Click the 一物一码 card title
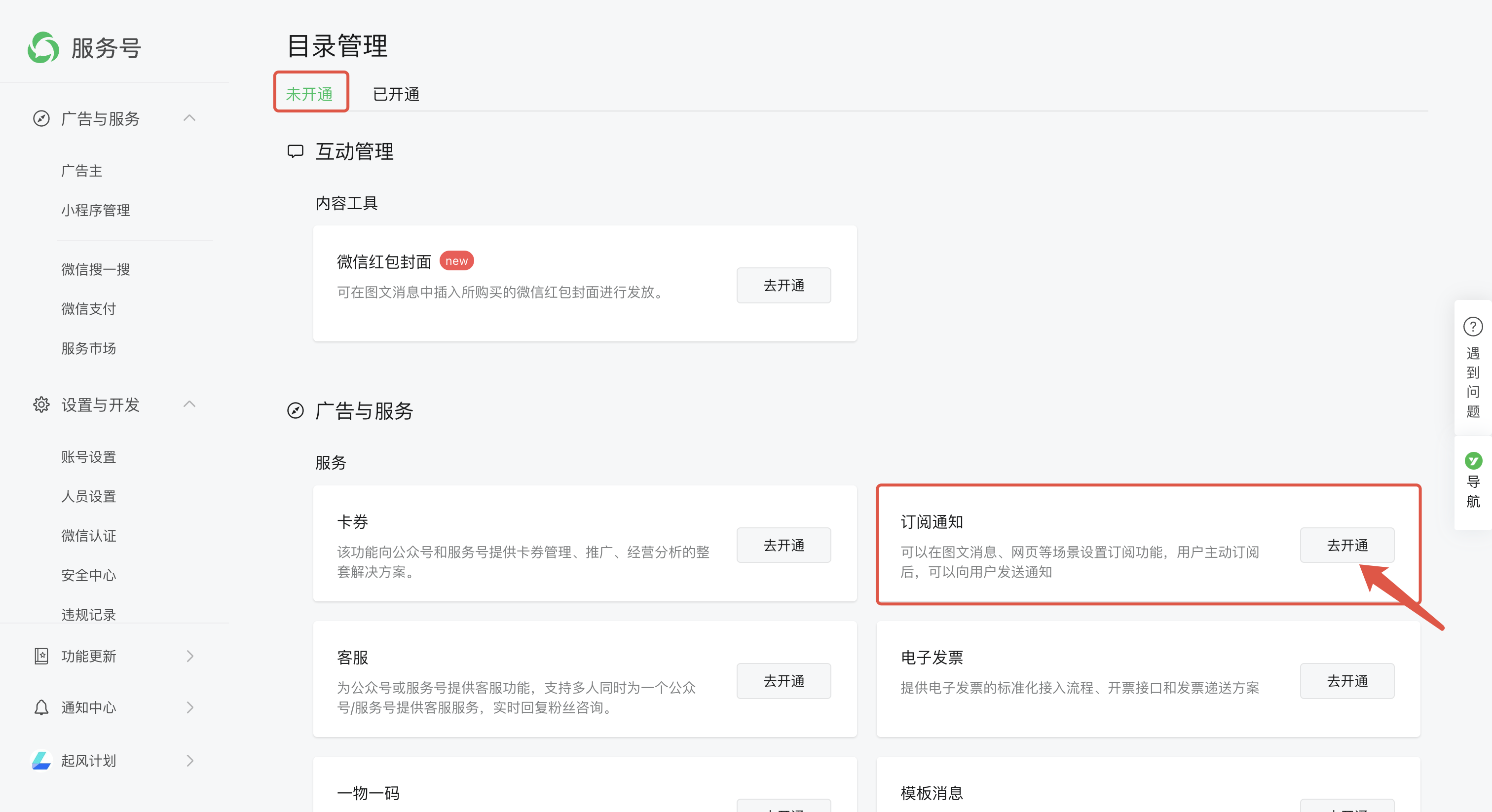Viewport: 1492px width, 812px height. click(369, 793)
